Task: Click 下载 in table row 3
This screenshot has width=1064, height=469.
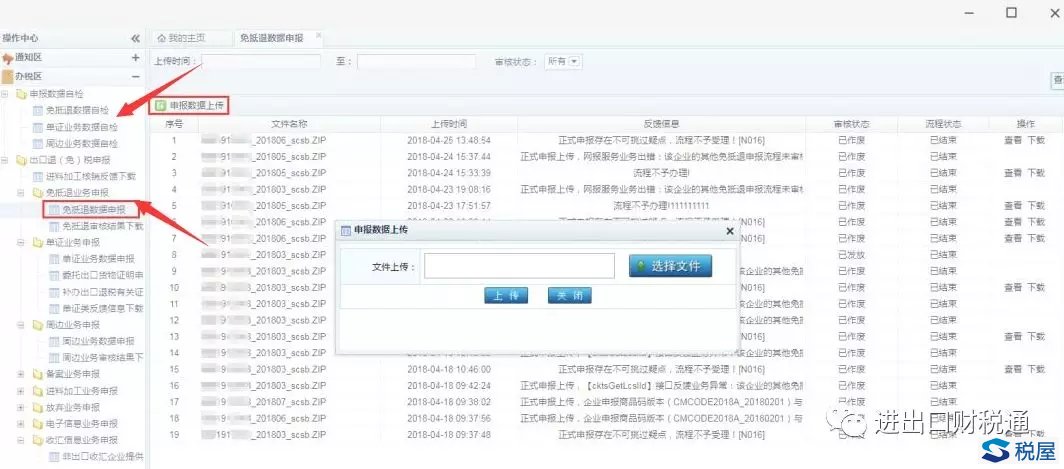Action: [1036, 173]
